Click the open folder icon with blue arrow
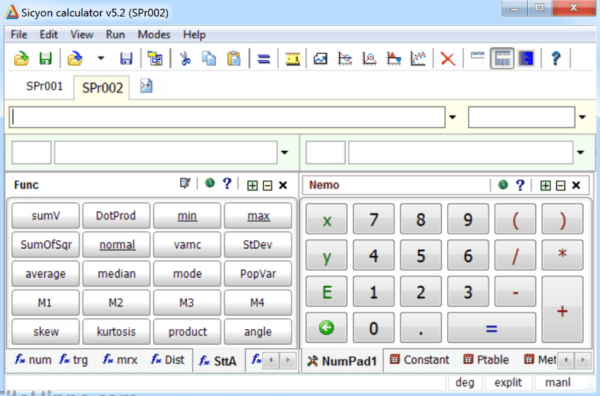The width and height of the screenshot is (600, 396). (75, 59)
